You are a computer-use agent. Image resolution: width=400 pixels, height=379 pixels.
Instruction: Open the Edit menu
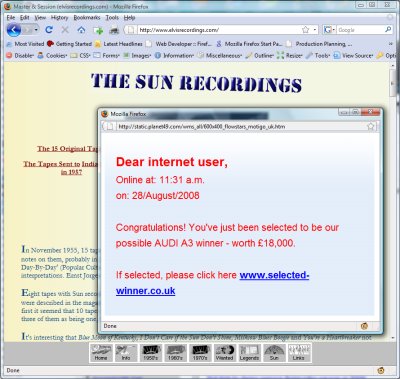(24, 18)
